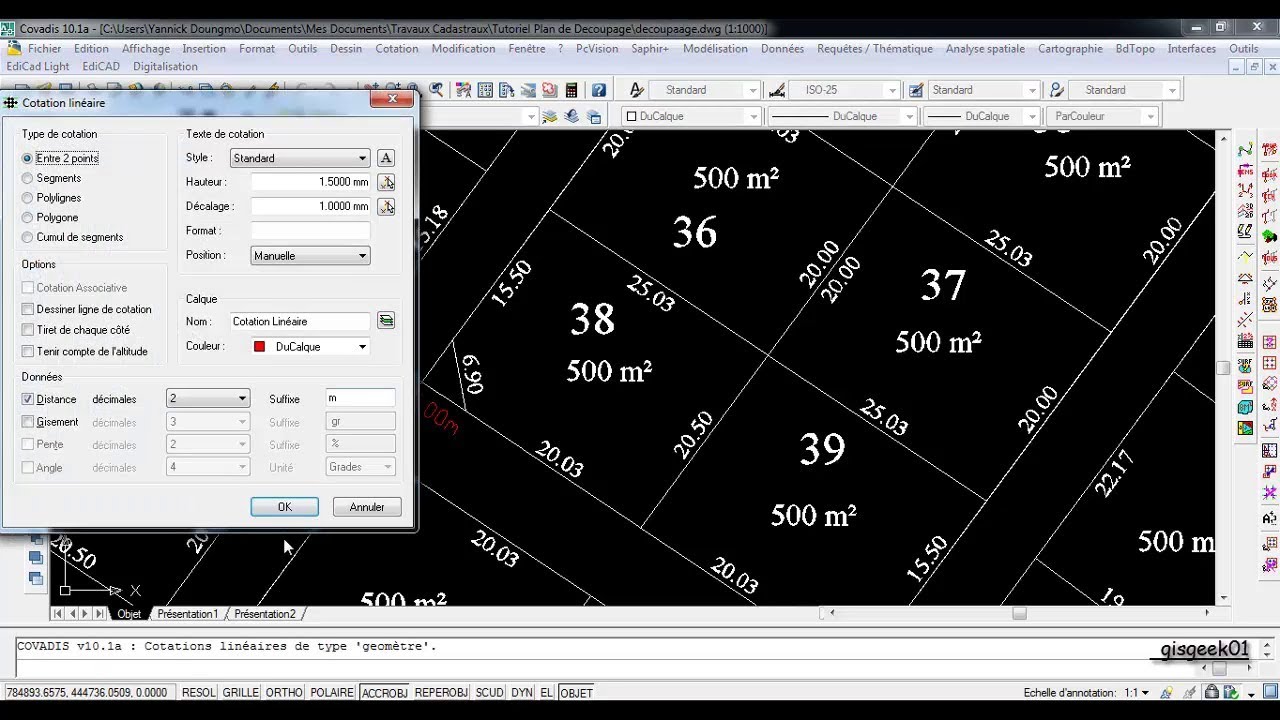
Task: Select the Segments radio button
Action: (x=28, y=178)
